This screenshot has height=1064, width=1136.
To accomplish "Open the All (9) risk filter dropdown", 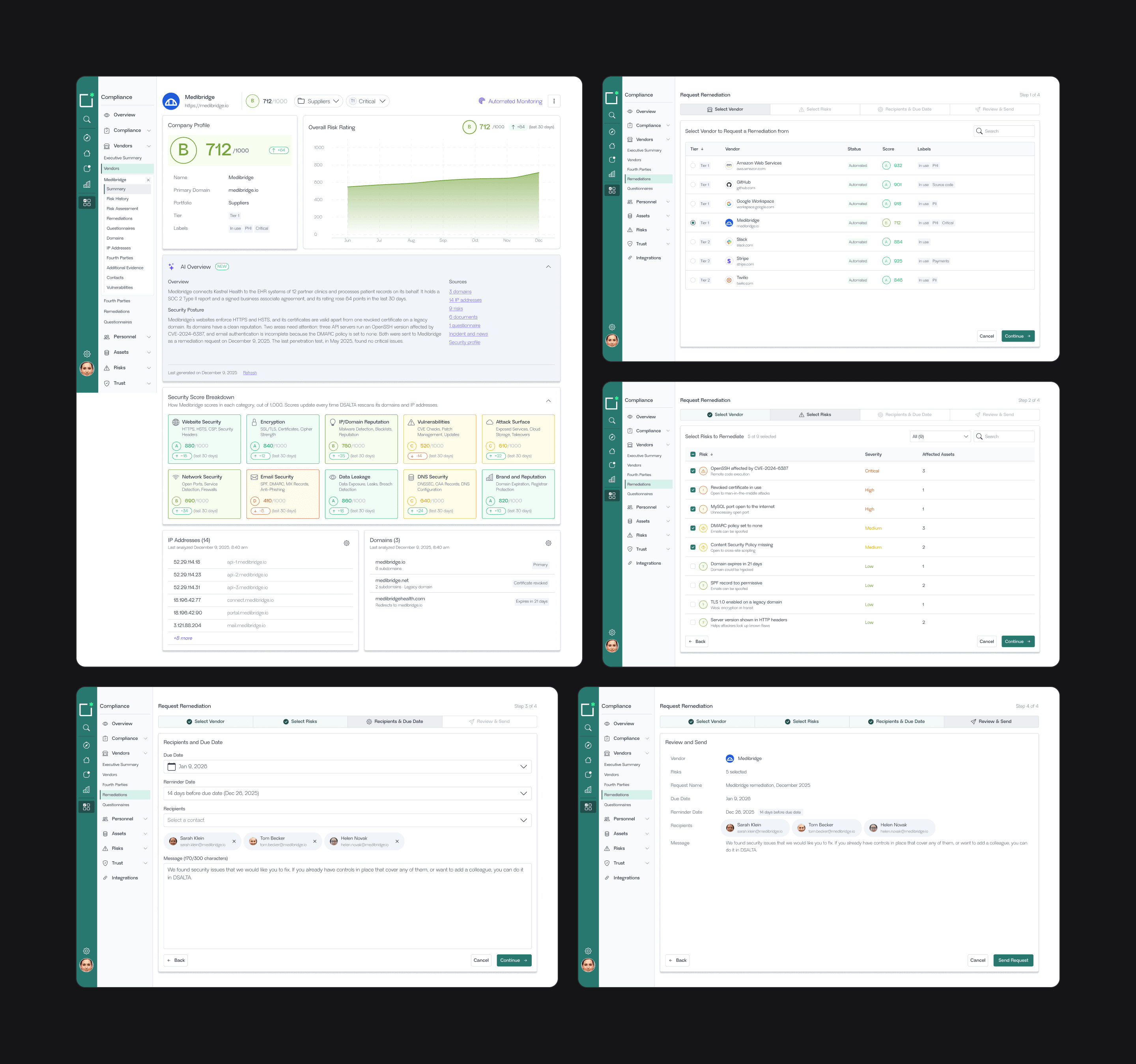I will click(x=940, y=437).
